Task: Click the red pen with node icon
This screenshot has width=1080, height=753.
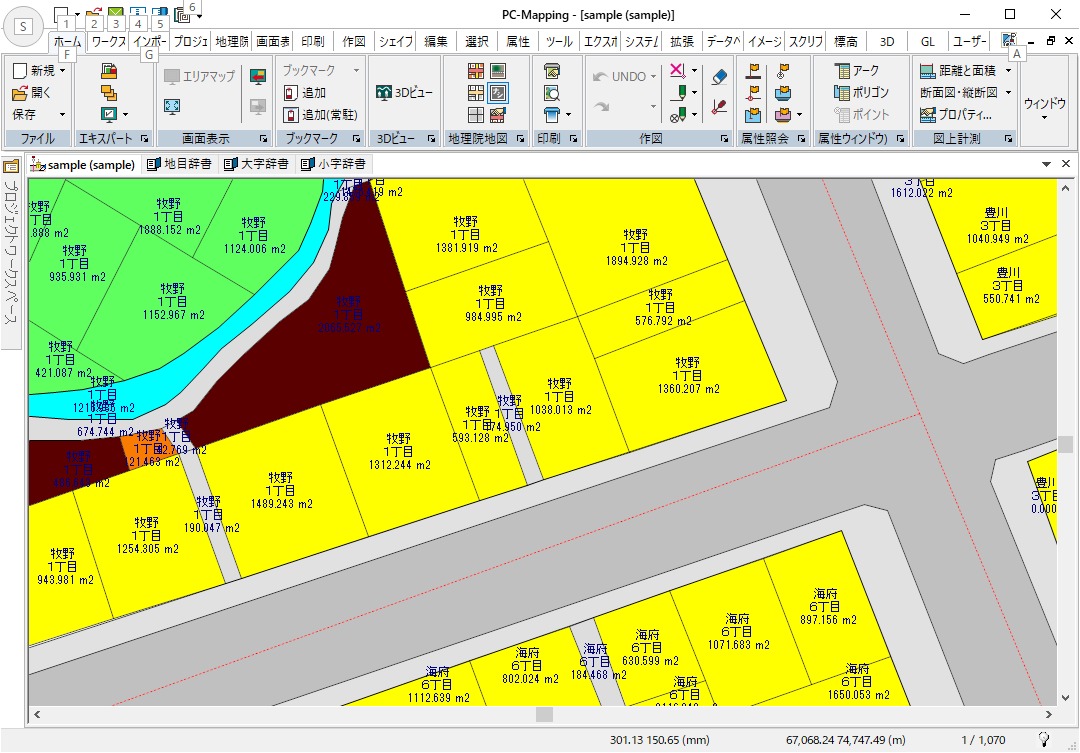Action: (x=719, y=107)
